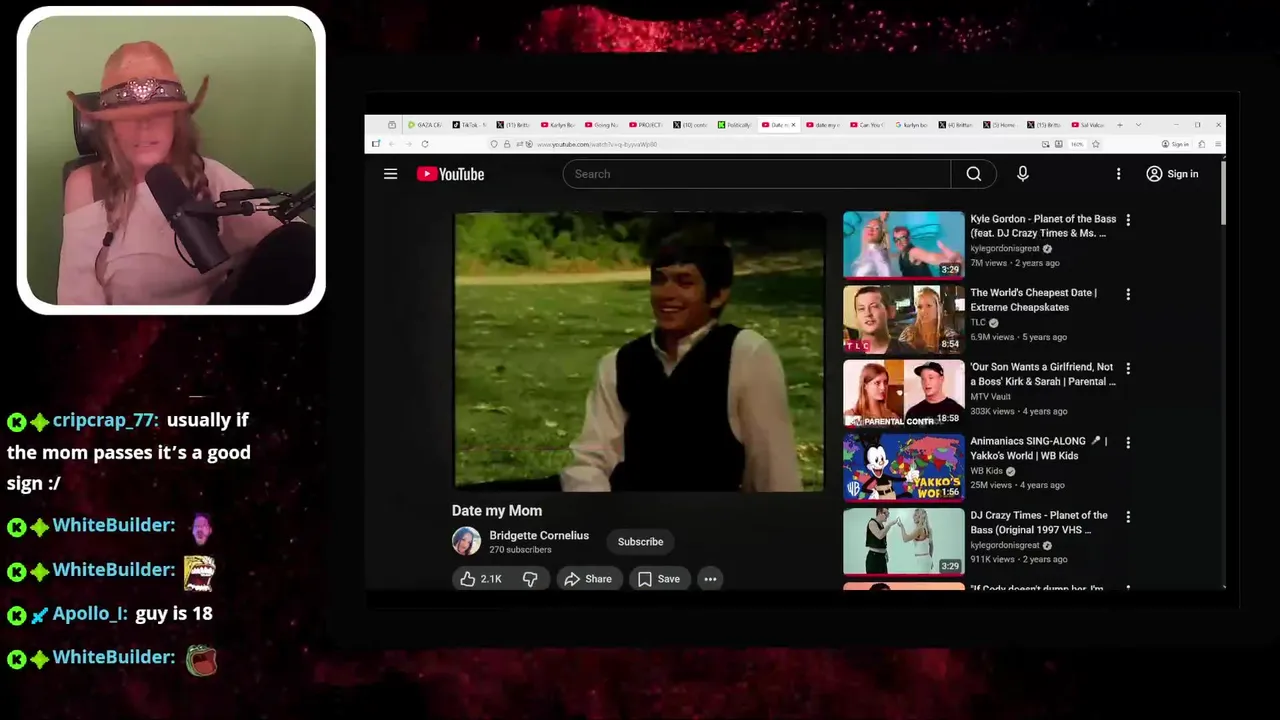The height and width of the screenshot is (720, 1280).
Task: Go back in the browser
Action: [391, 144]
